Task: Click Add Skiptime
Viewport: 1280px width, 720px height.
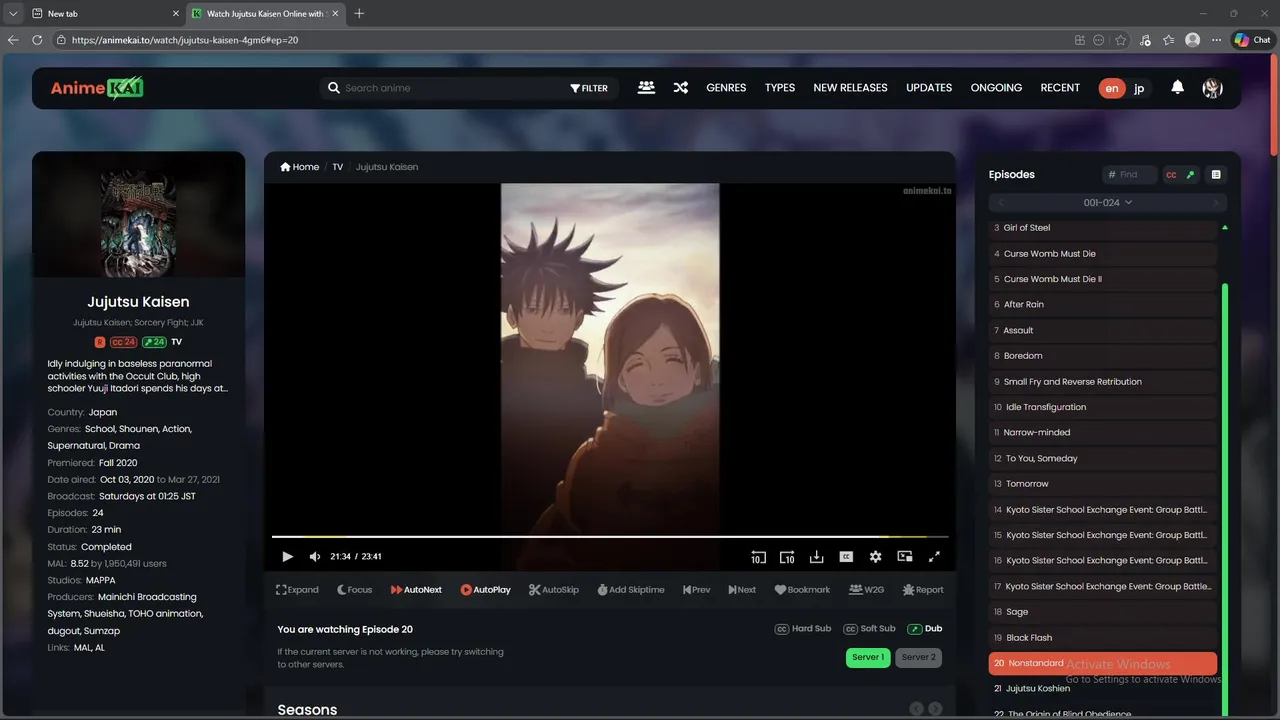Action: [x=631, y=590]
